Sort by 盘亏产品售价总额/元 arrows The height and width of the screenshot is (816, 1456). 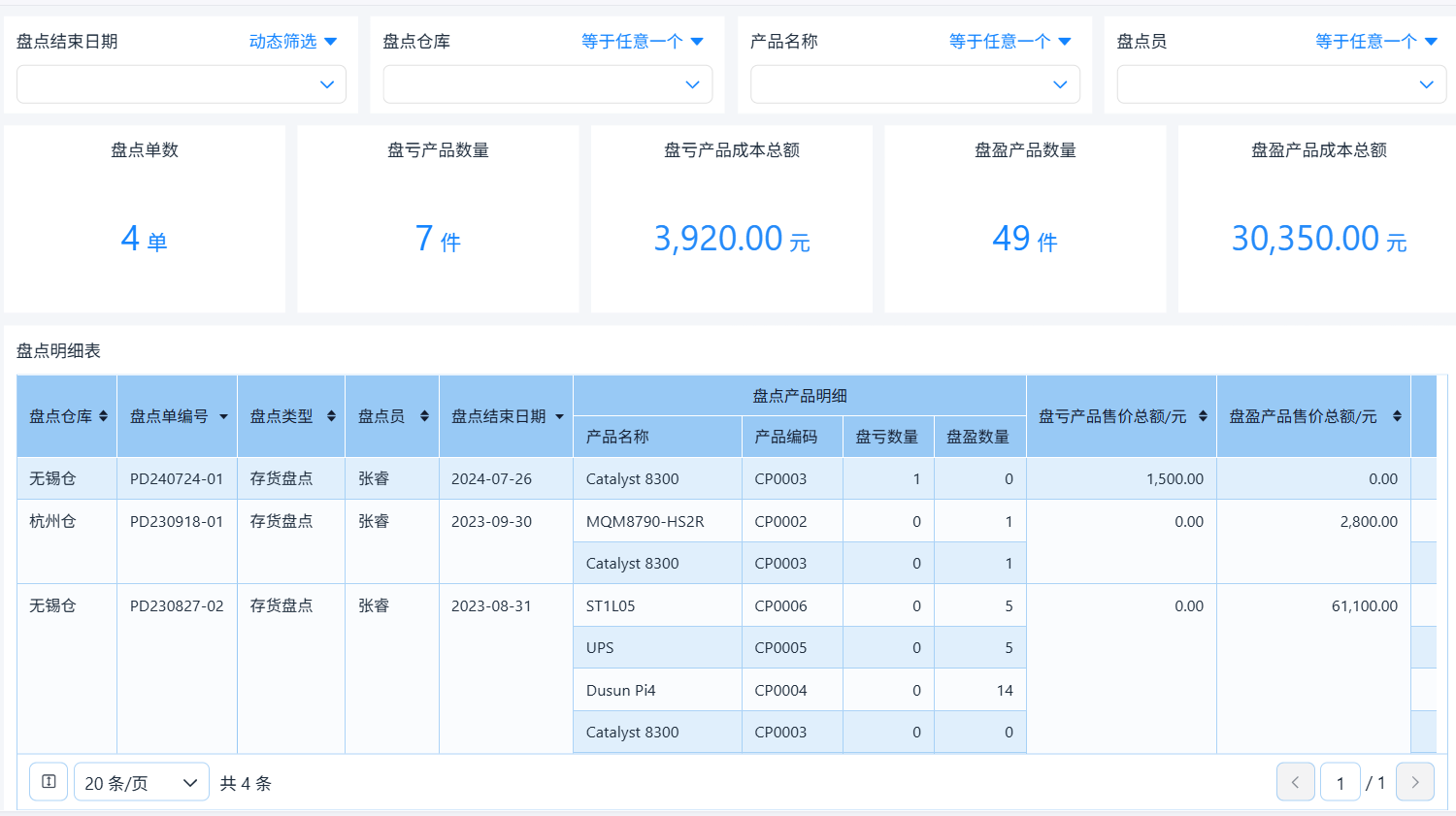pyautogui.click(x=1203, y=416)
